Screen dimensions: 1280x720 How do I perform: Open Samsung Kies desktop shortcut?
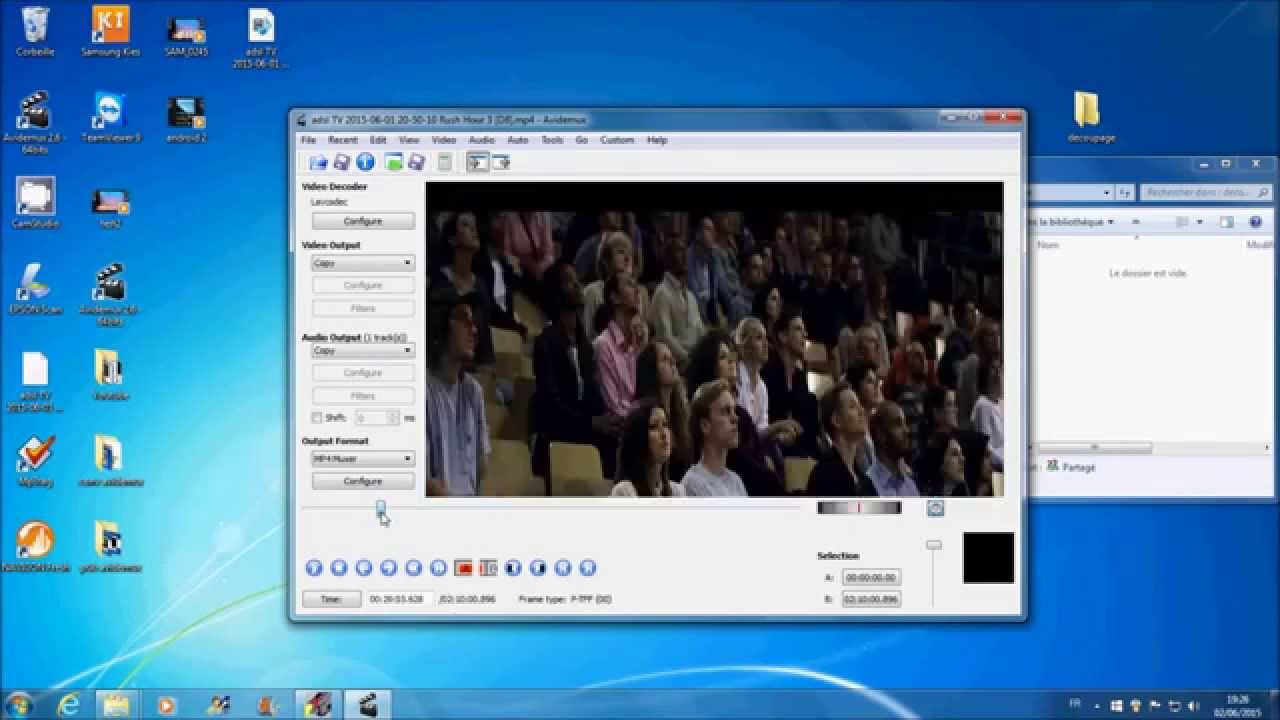[110, 32]
